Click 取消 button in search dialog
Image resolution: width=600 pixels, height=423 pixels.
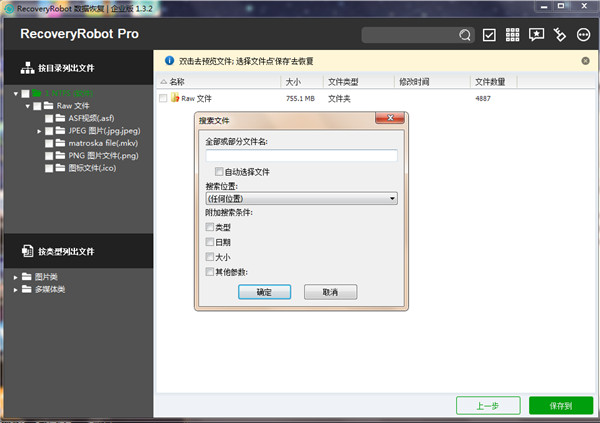(331, 292)
